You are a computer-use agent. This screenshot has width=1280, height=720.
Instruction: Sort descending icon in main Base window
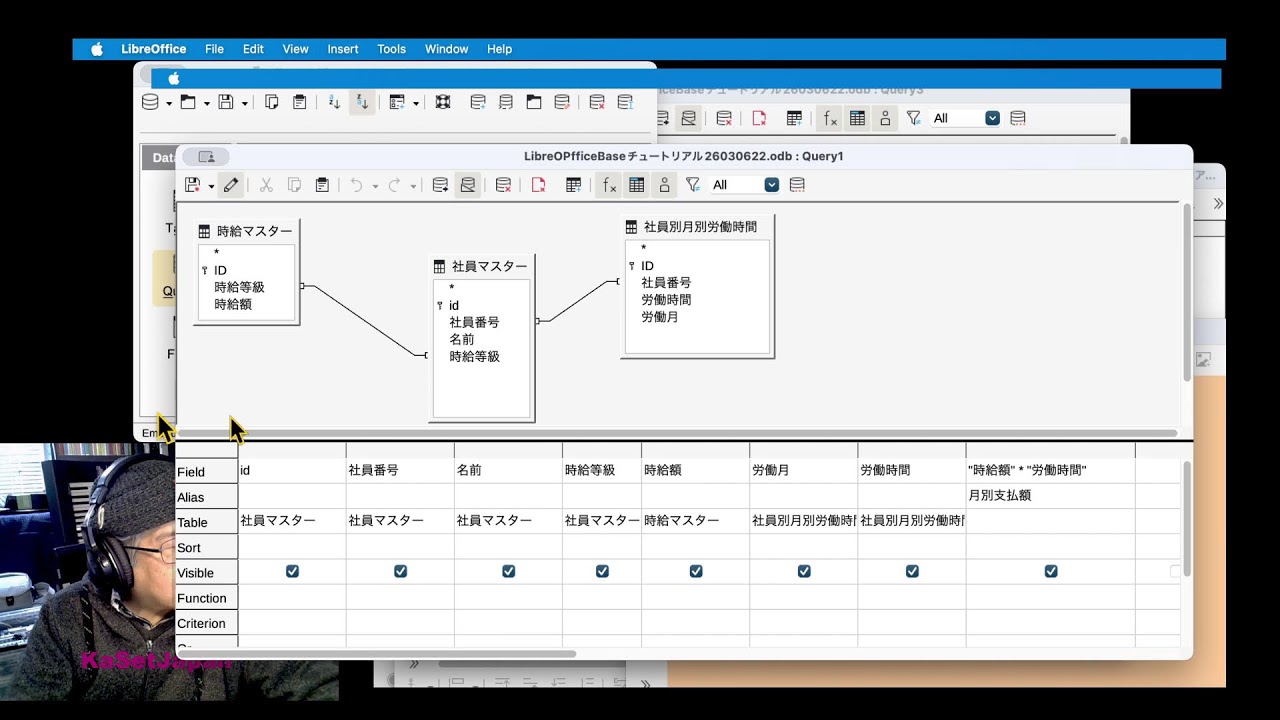point(362,102)
